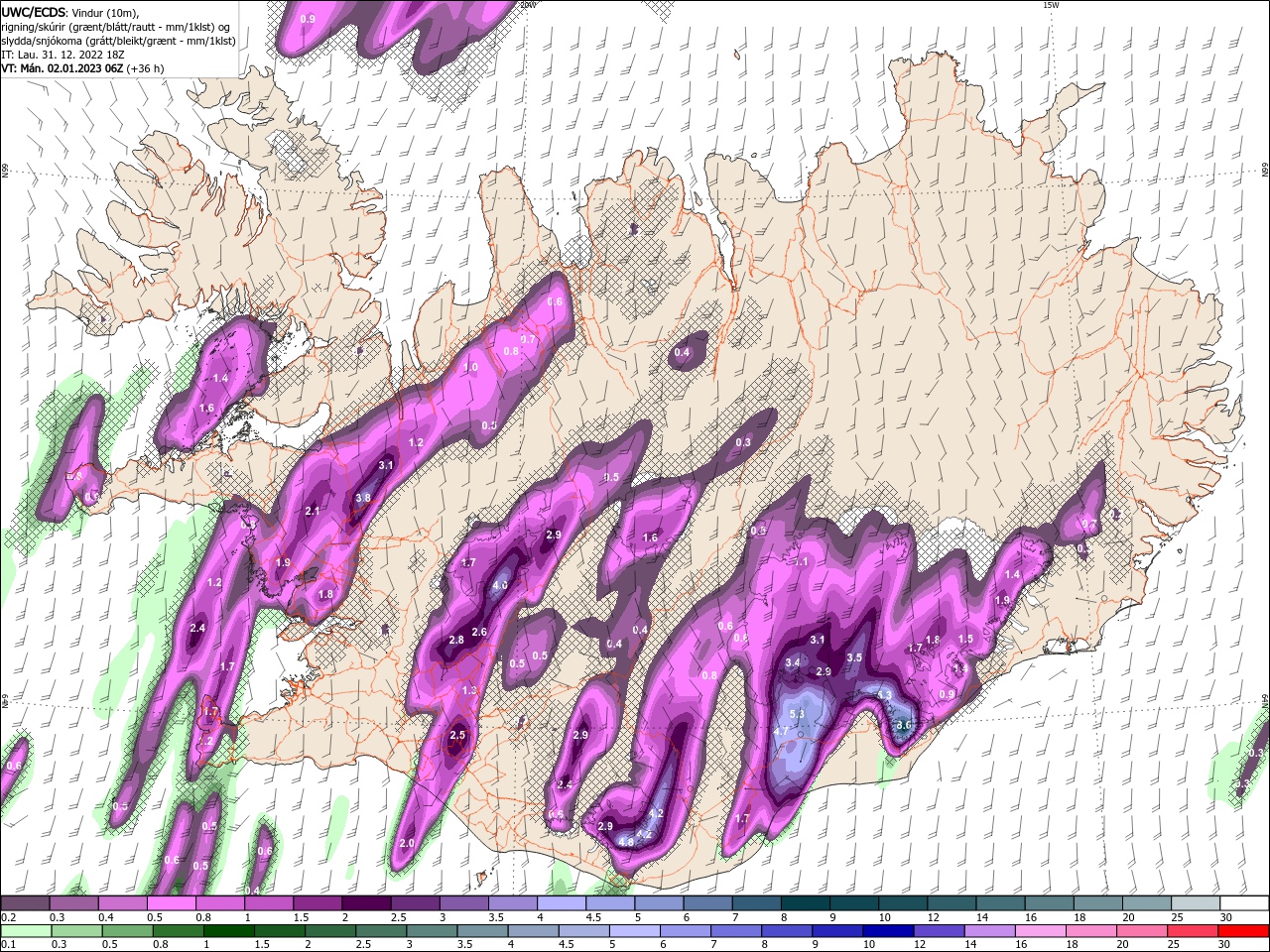1270x952 pixels.
Task: Click the 4.7 precipitation value on the map
Action: coord(781,731)
